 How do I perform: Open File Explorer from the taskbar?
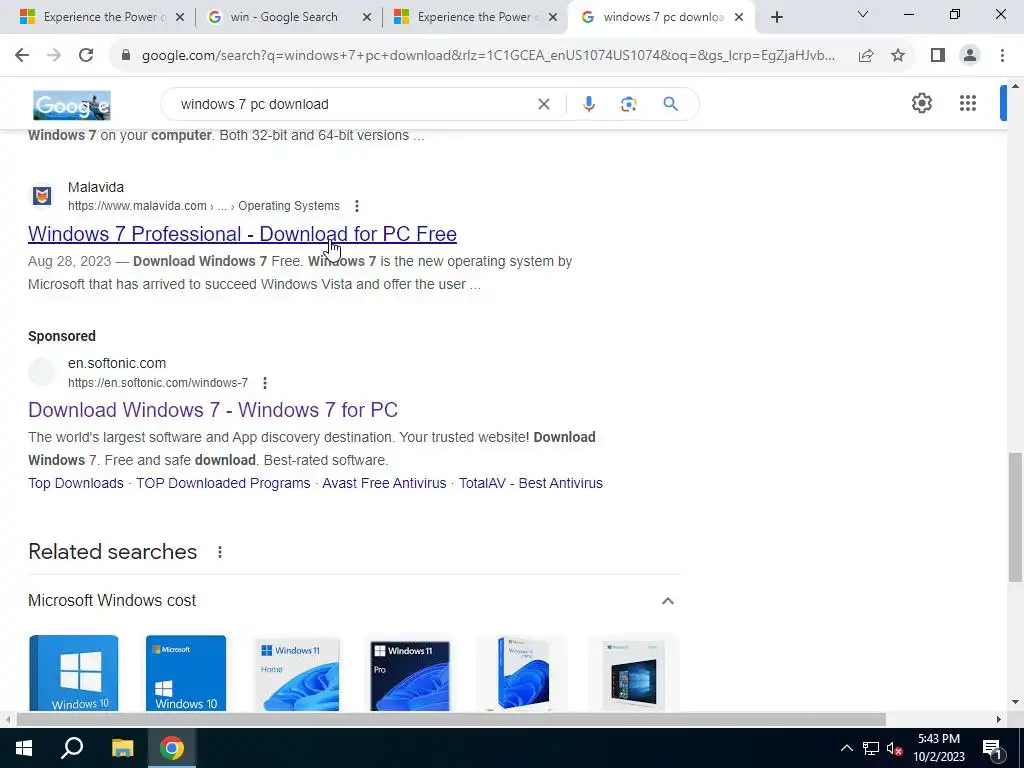point(122,748)
